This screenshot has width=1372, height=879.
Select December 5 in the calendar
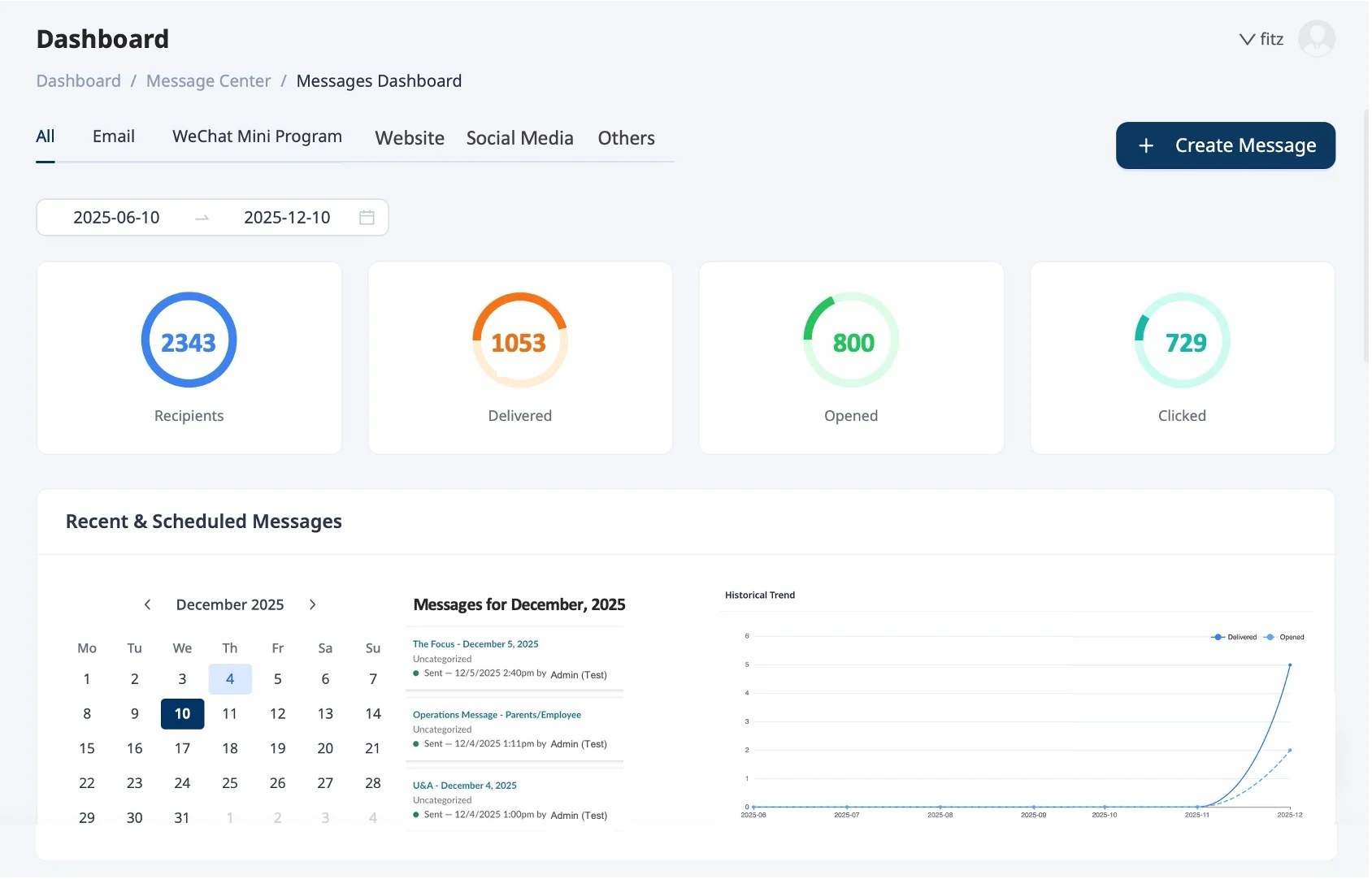pyautogui.click(x=278, y=679)
